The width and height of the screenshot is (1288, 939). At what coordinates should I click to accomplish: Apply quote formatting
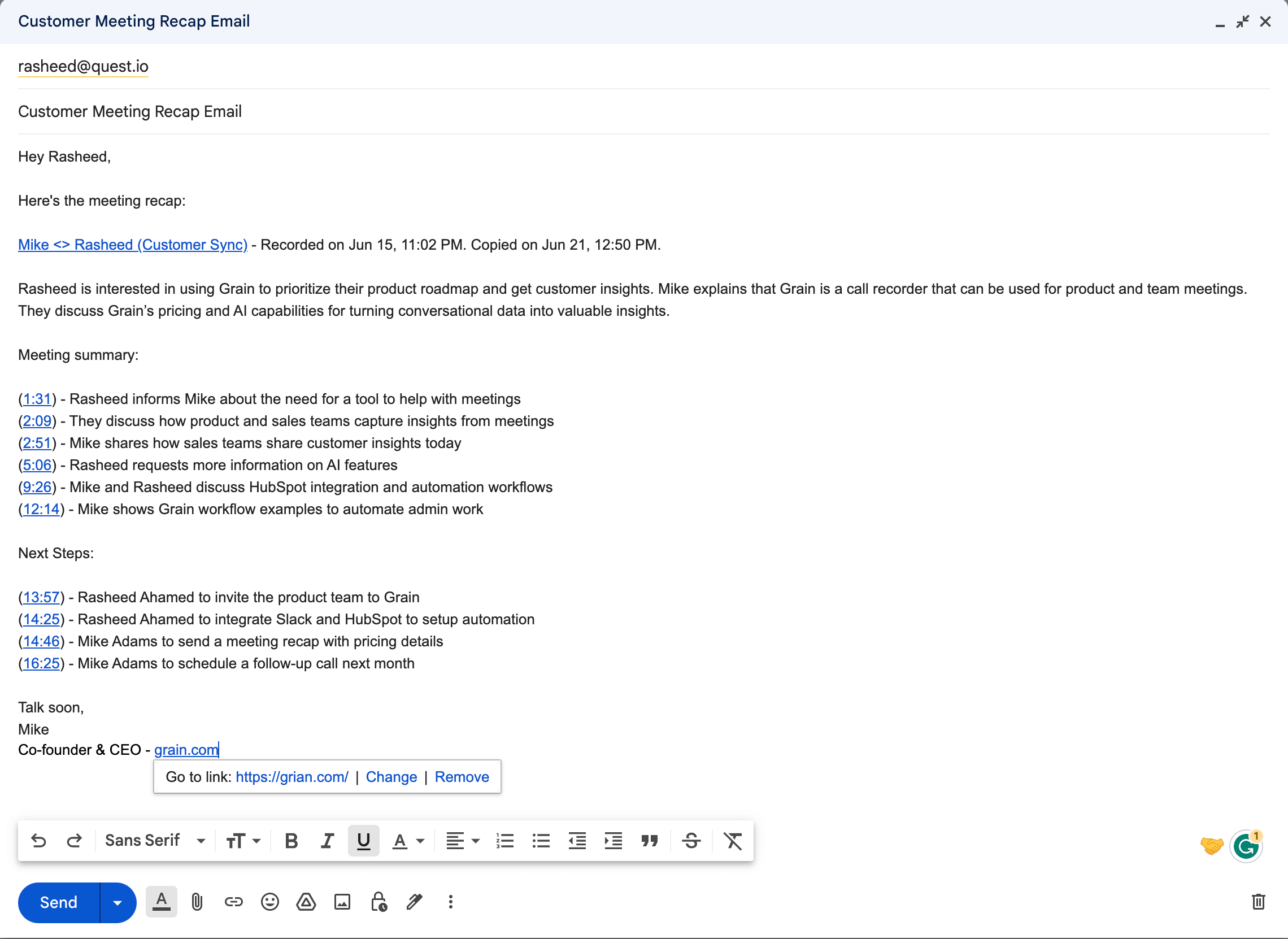click(650, 841)
